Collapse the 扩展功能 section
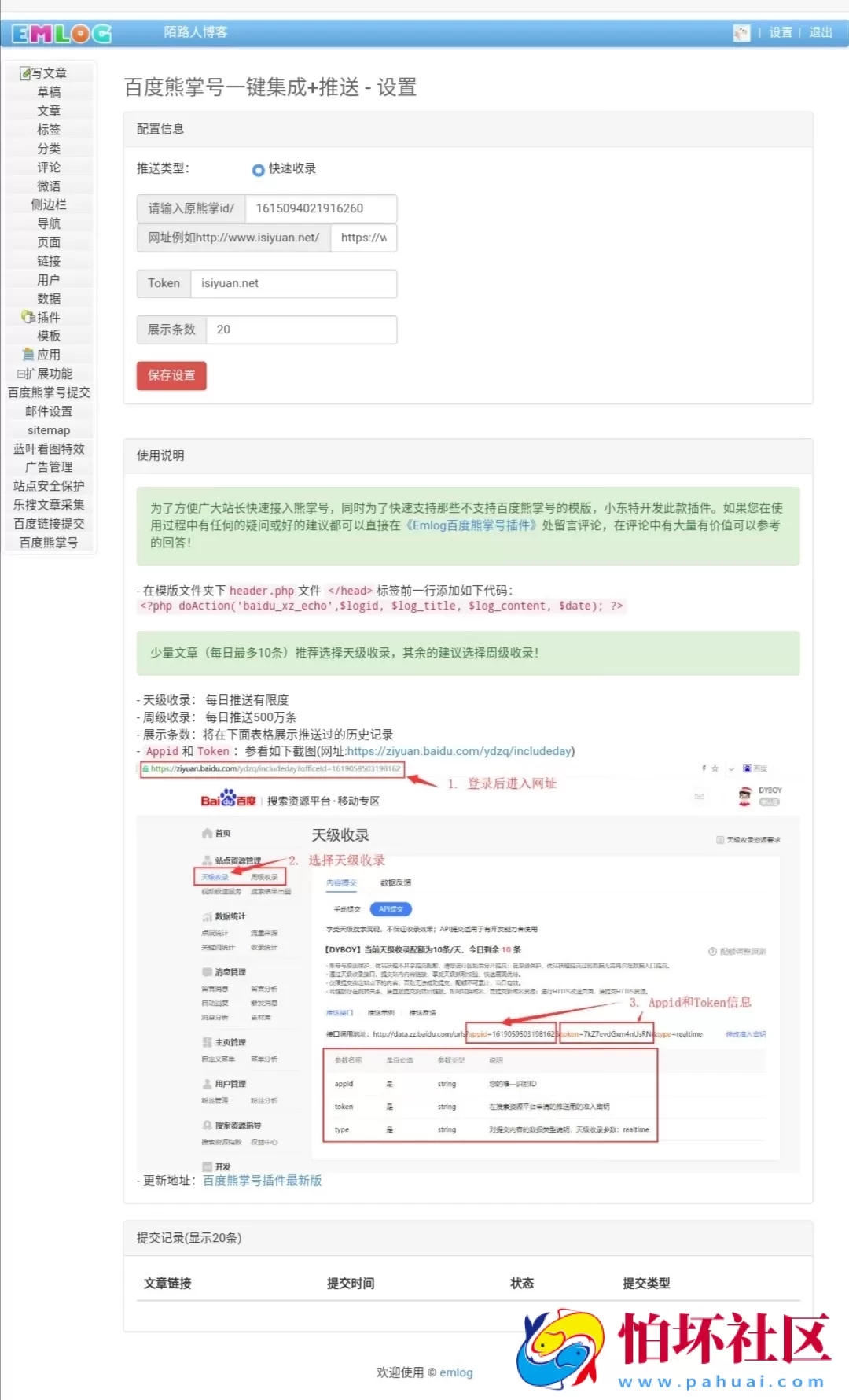849x1400 pixels. pos(45,374)
